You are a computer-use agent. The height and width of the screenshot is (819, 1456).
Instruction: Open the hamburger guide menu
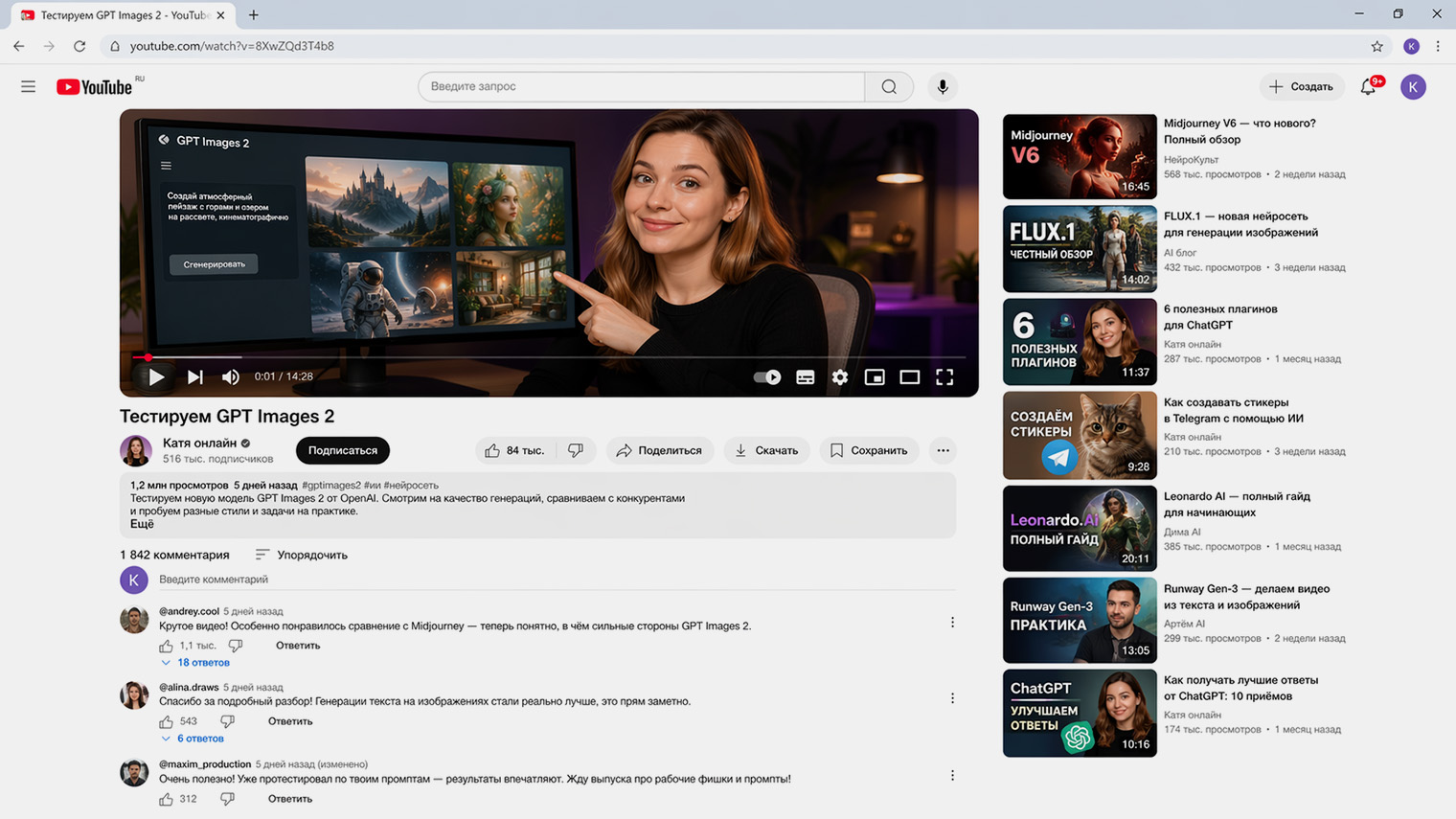(x=28, y=87)
